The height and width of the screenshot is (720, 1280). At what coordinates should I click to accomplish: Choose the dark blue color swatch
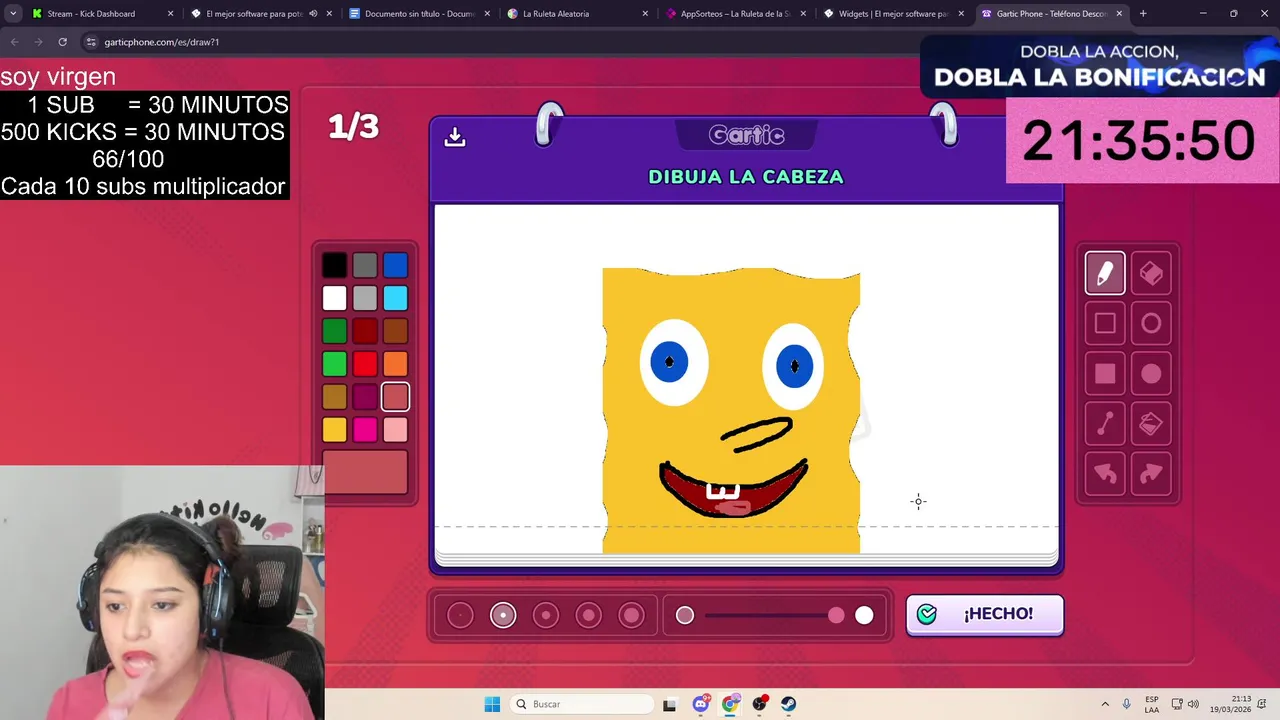pyautogui.click(x=395, y=265)
